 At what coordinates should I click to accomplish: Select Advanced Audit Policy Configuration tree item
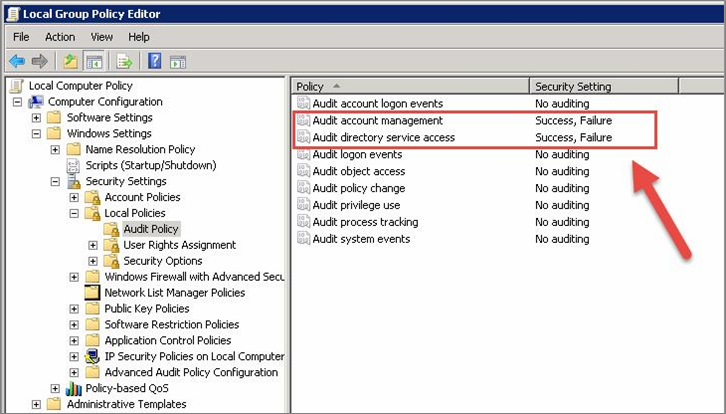click(190, 372)
